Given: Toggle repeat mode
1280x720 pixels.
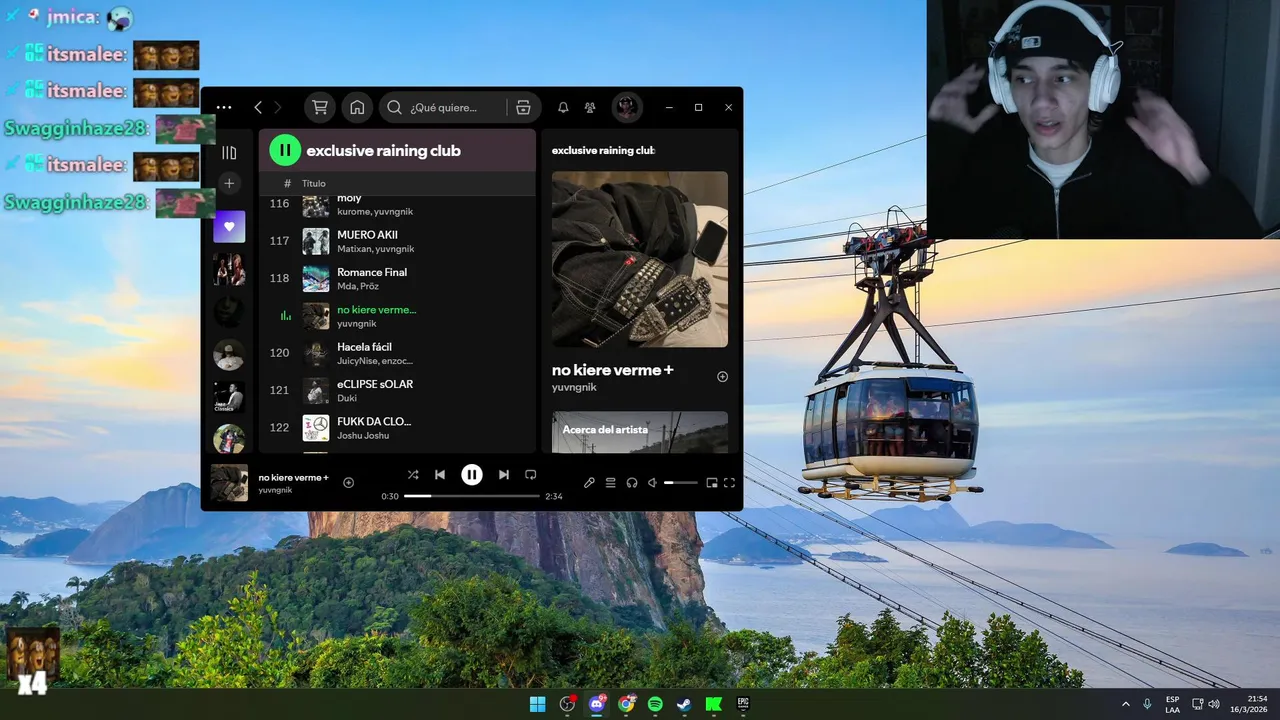Looking at the screenshot, I should point(531,475).
